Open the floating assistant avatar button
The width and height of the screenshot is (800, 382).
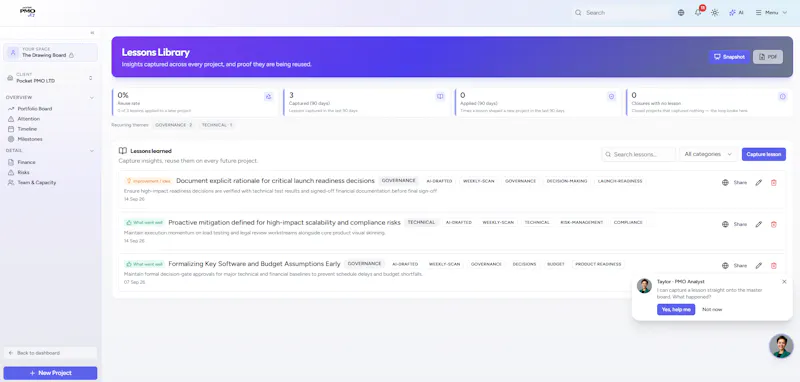click(x=781, y=346)
